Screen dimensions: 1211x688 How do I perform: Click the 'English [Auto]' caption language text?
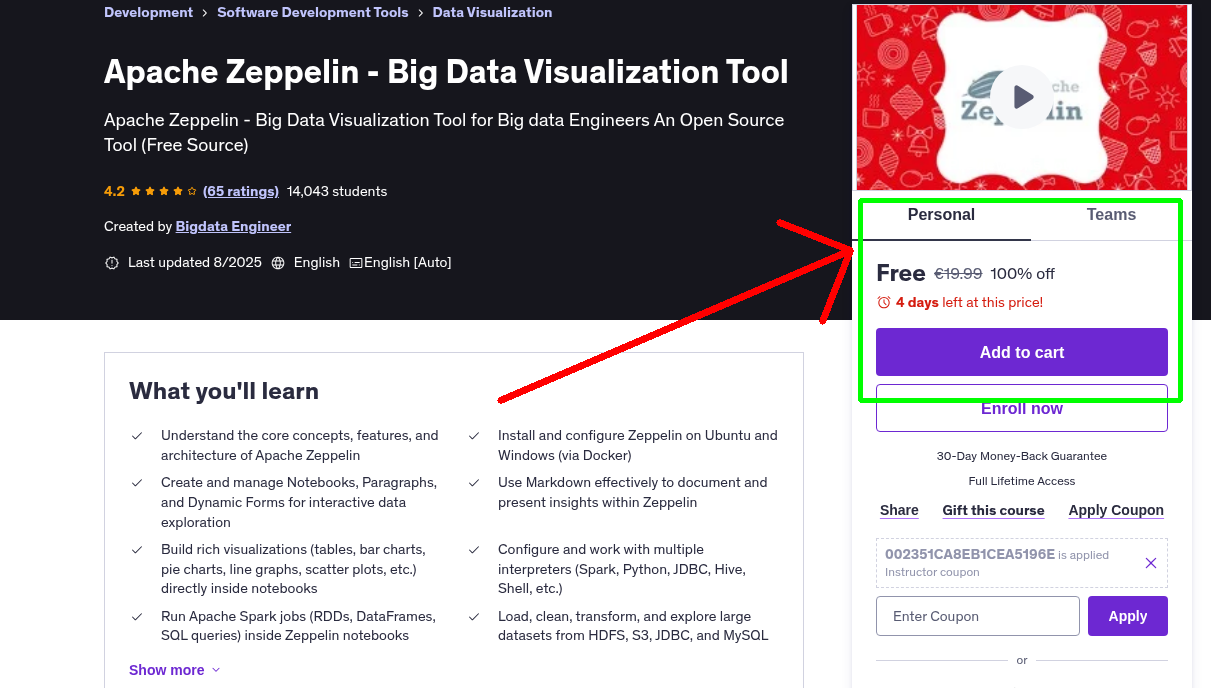pyautogui.click(x=408, y=262)
